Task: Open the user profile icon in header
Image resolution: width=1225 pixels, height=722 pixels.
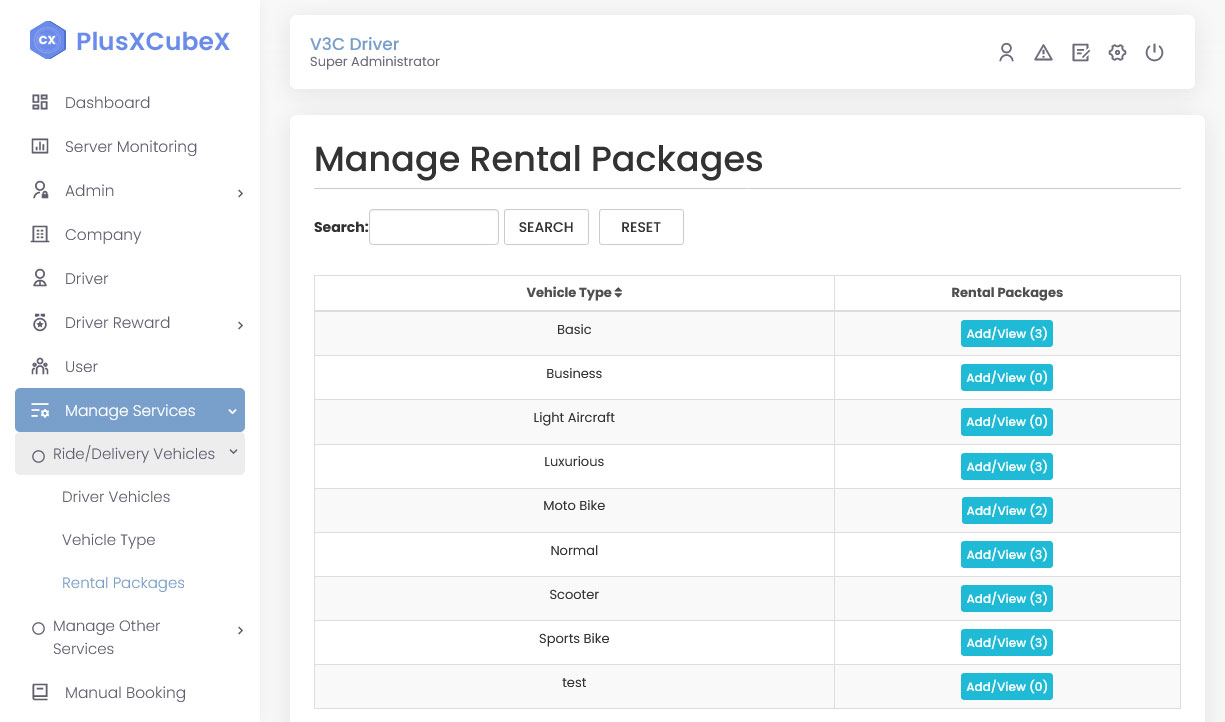Action: pyautogui.click(x=1006, y=53)
